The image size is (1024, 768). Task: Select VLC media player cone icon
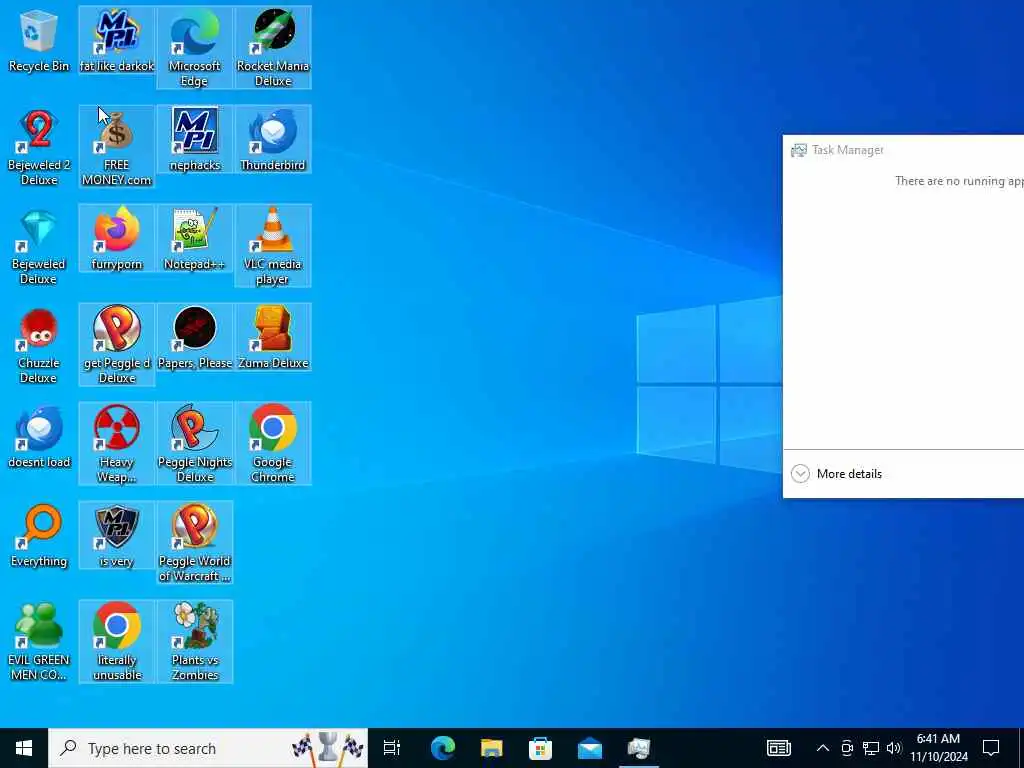pos(273,246)
